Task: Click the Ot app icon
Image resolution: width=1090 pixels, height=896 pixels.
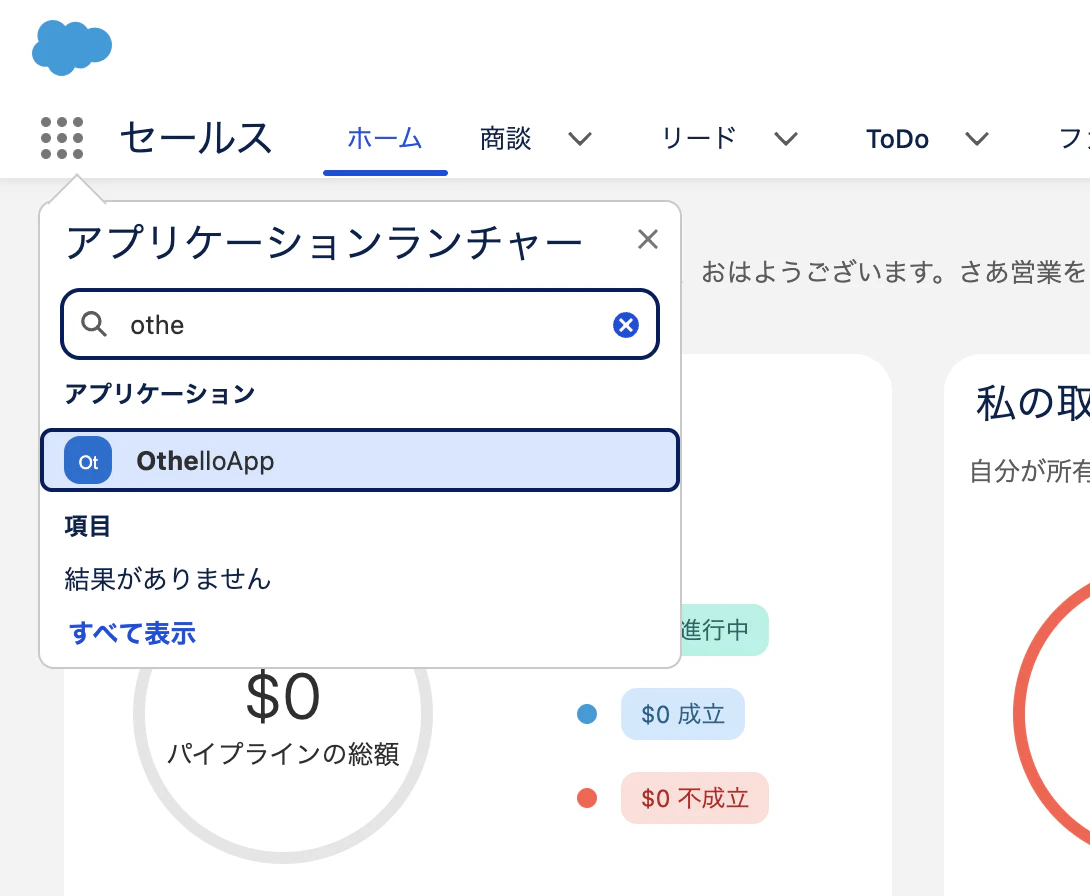Action: point(88,460)
